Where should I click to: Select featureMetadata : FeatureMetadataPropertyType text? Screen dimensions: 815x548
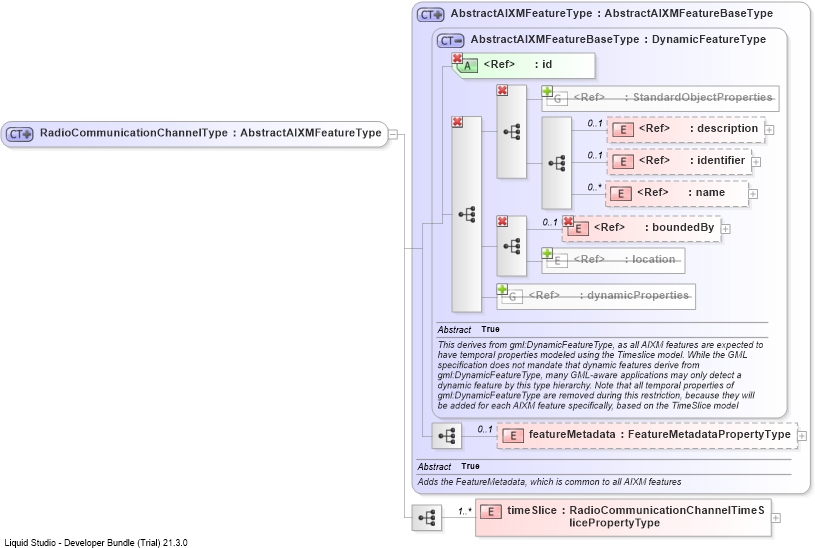pyautogui.click(x=660, y=435)
